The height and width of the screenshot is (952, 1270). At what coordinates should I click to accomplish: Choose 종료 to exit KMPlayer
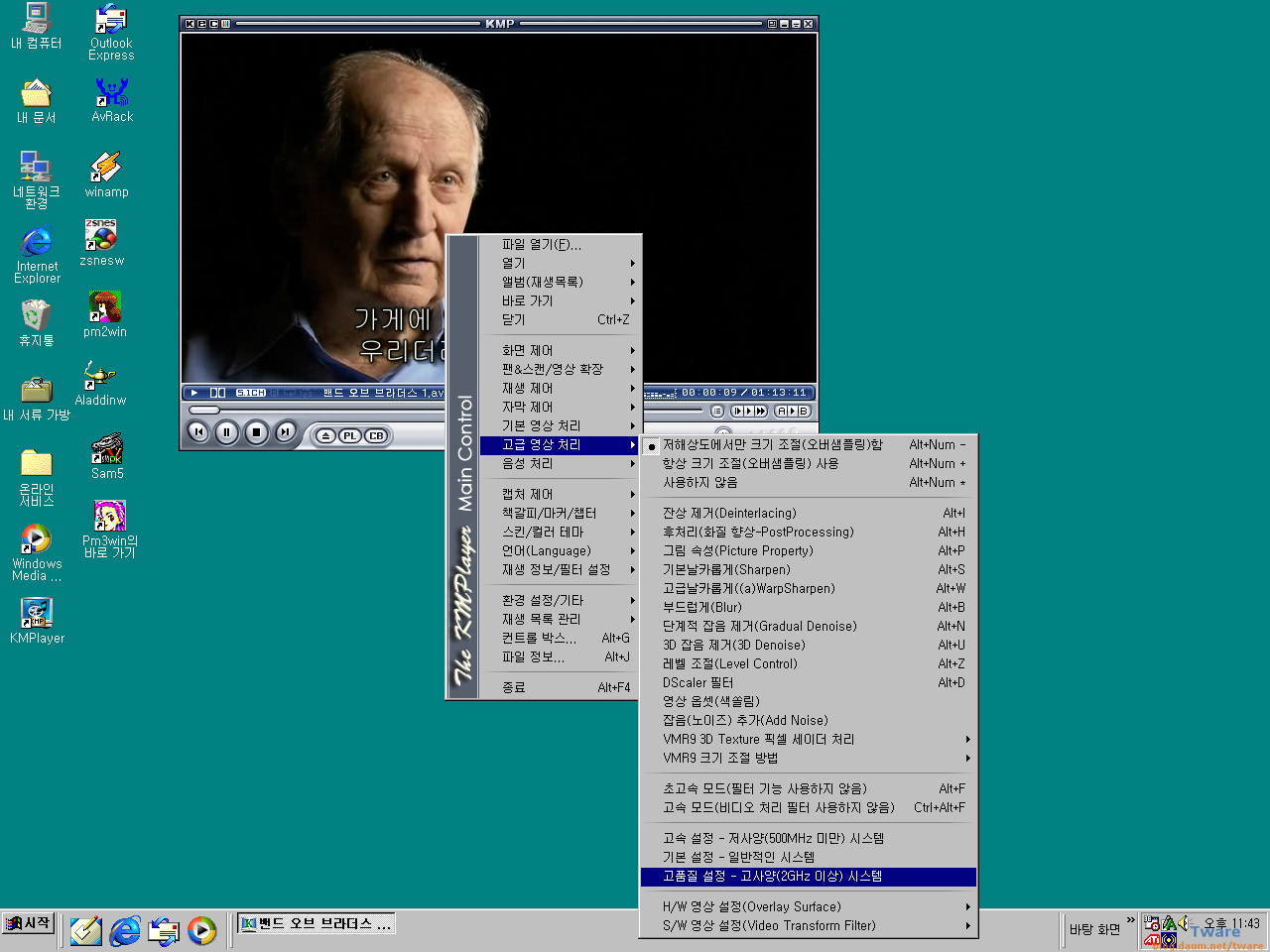pos(560,688)
